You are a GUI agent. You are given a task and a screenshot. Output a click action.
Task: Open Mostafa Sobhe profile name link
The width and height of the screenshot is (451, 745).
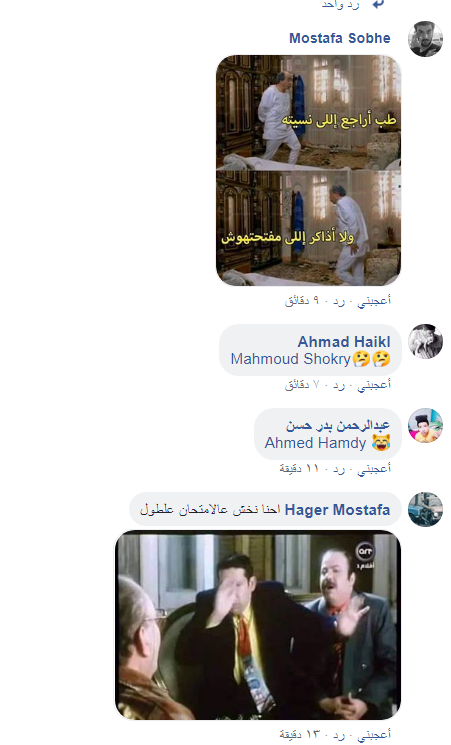(x=340, y=38)
